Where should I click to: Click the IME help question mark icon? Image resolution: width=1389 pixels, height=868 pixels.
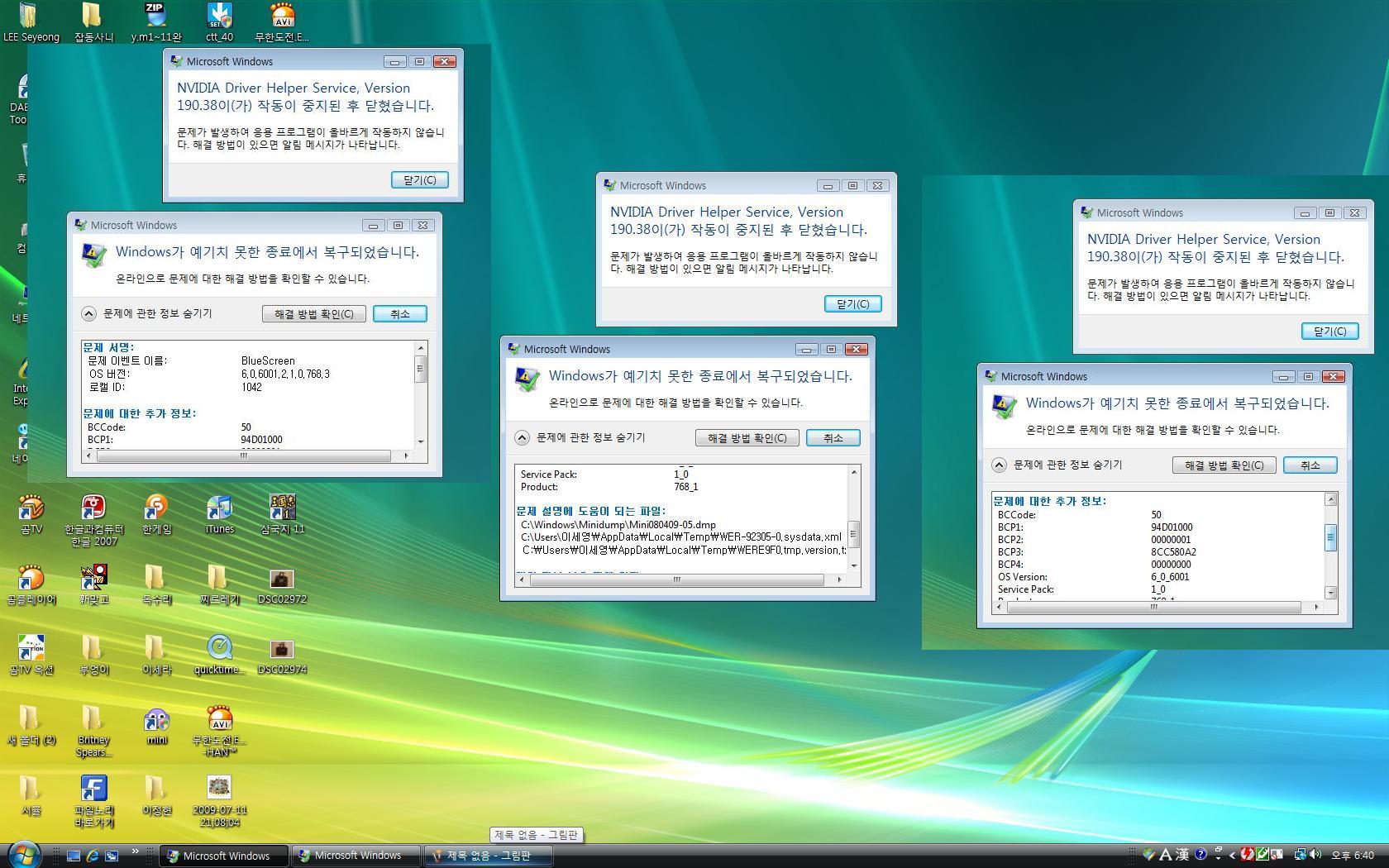pyautogui.click(x=1200, y=855)
